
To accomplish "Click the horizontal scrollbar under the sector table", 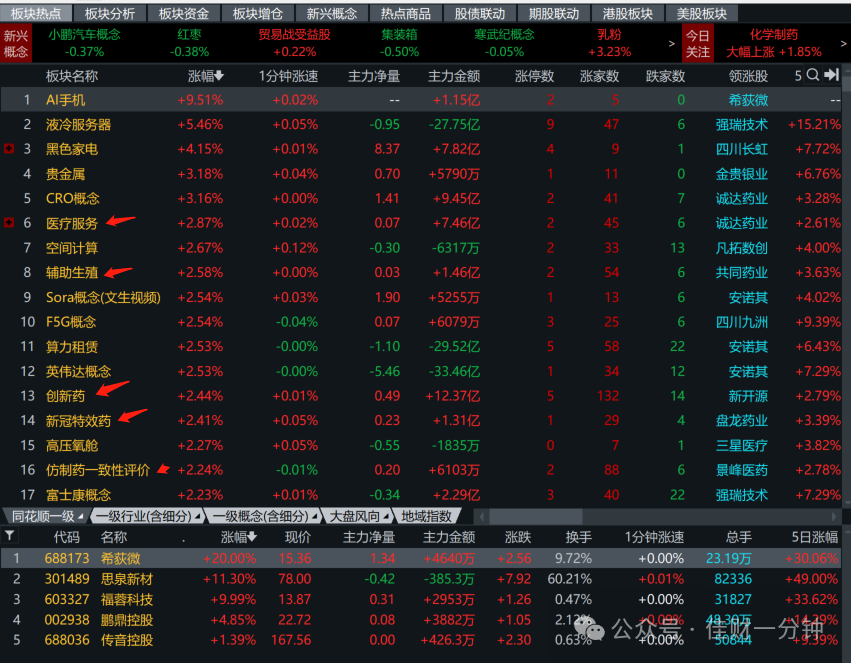I will point(657,516).
